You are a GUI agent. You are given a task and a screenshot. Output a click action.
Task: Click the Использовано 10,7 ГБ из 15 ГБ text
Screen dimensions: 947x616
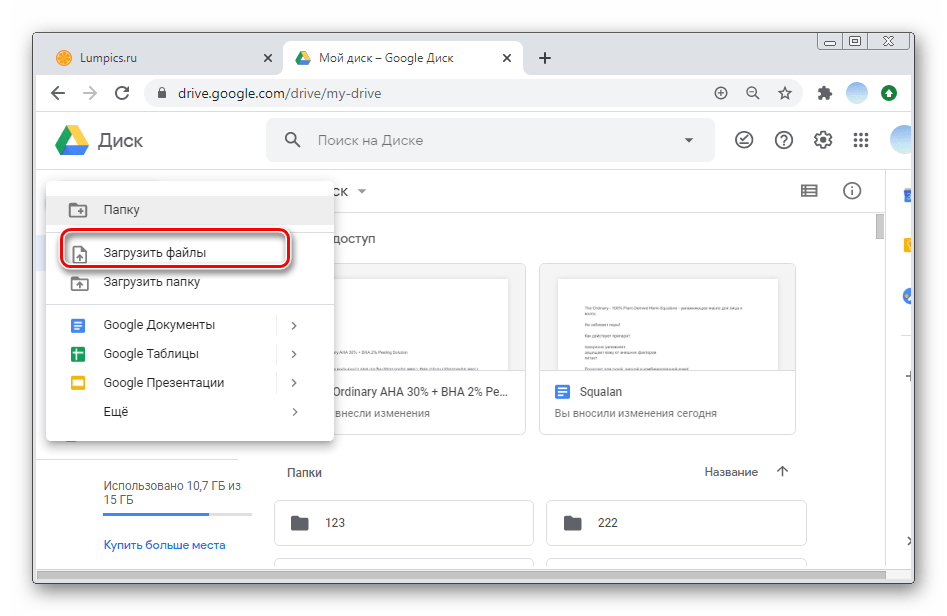[x=172, y=493]
